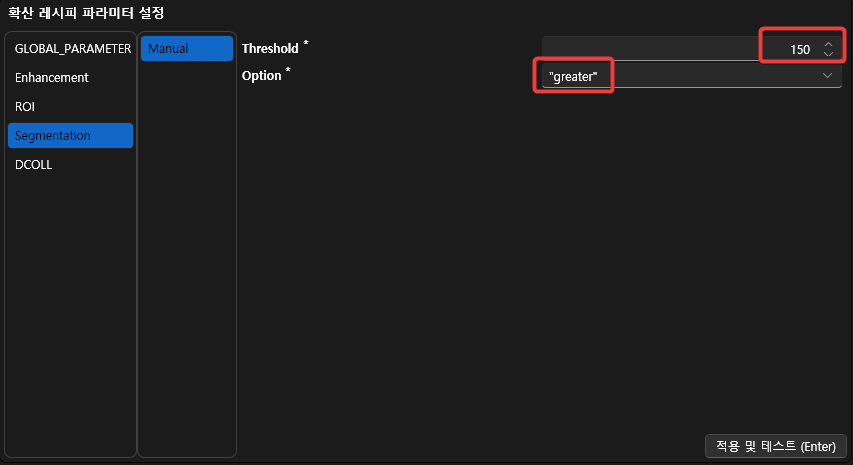Open the Option combo box
853x465 pixels.
tap(690, 76)
